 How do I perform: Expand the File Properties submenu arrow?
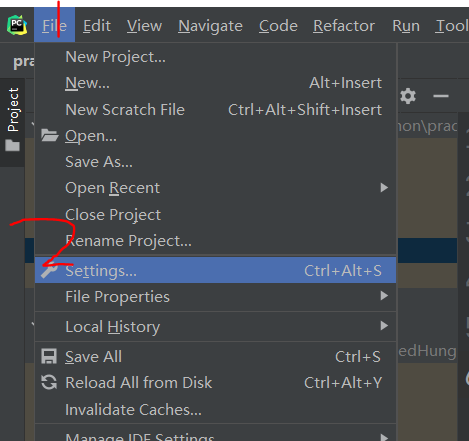[x=384, y=296]
